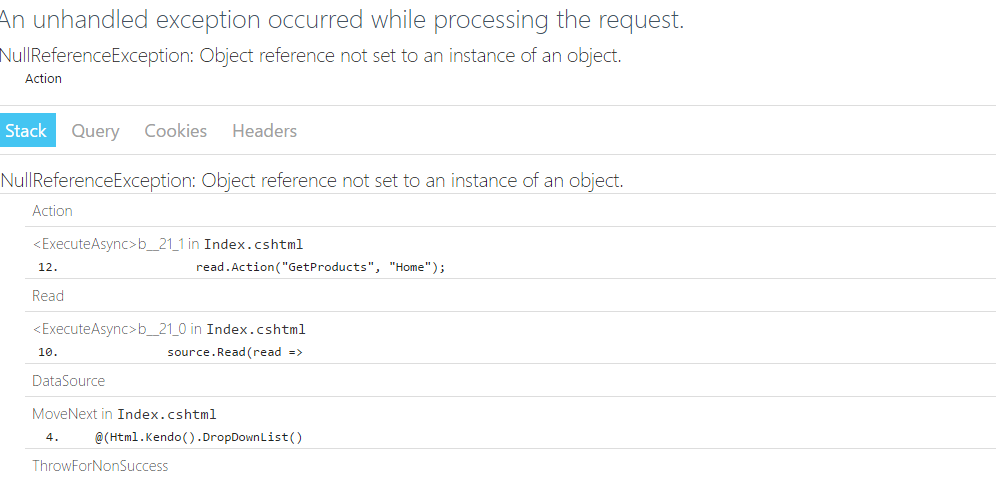This screenshot has width=996, height=481.
Task: Expand the ExecuteAsync b__21_0 Index.cshtml frame
Action: tap(169, 329)
